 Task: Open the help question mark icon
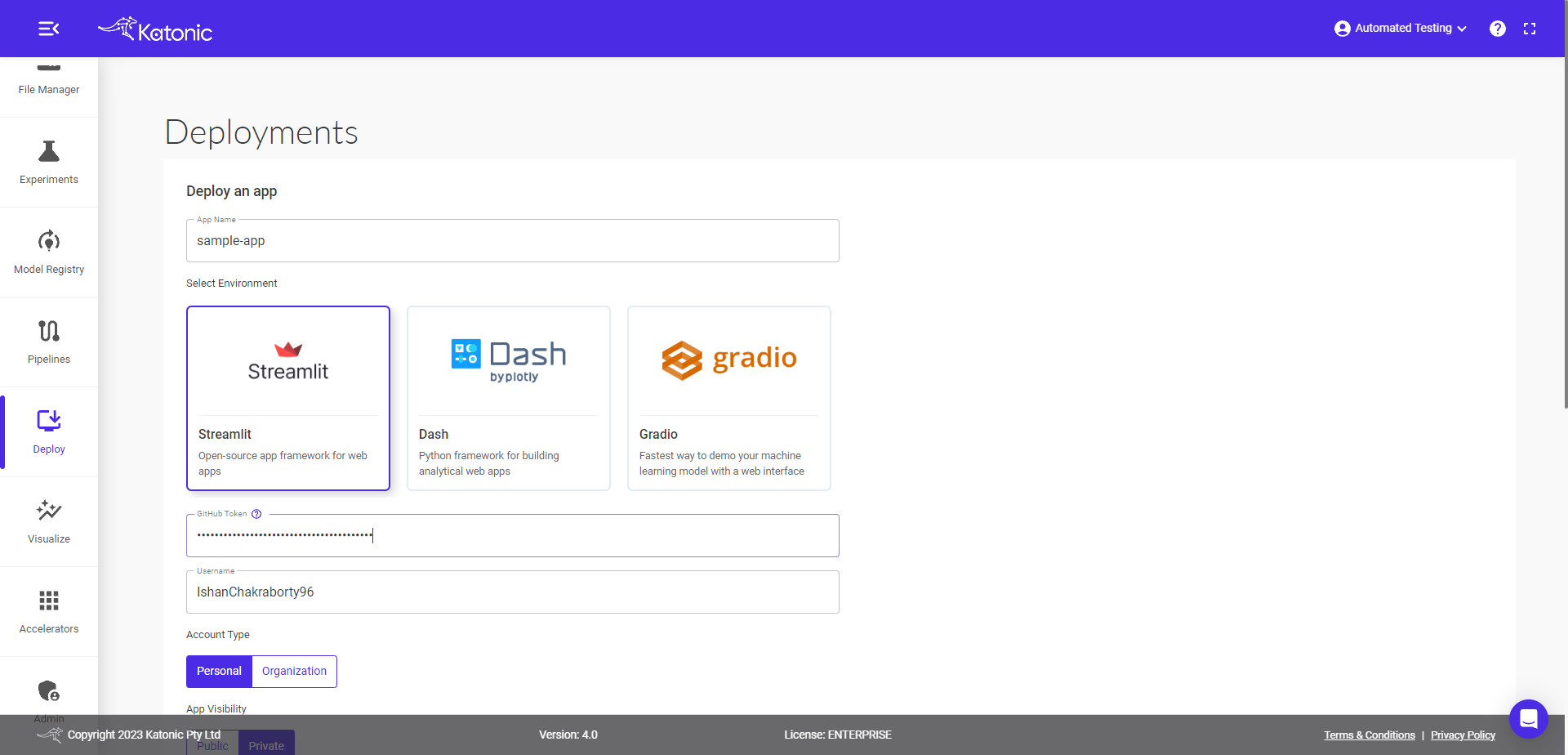[x=1497, y=29]
